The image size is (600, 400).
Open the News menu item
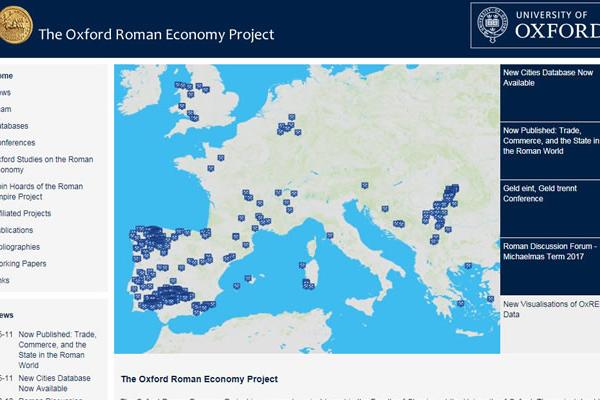coord(5,93)
